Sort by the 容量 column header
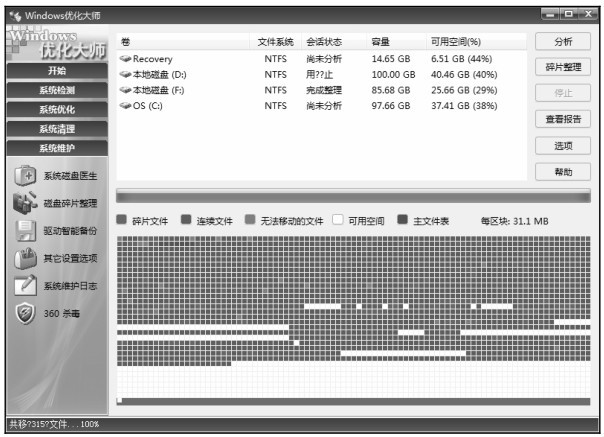 [396, 42]
